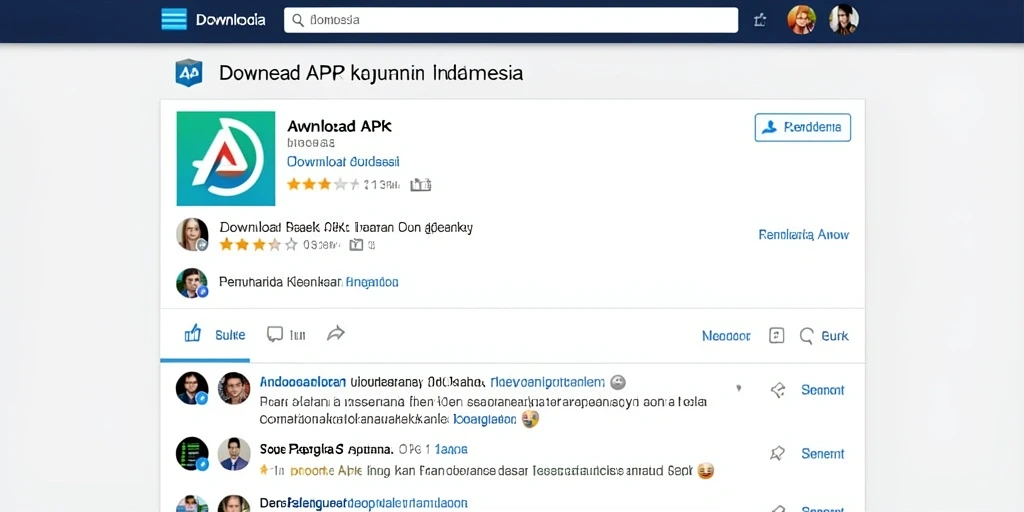Click the 'Downead APP kajunnin Indamesia' heading
This screenshot has height=512, width=1024.
coord(371,72)
